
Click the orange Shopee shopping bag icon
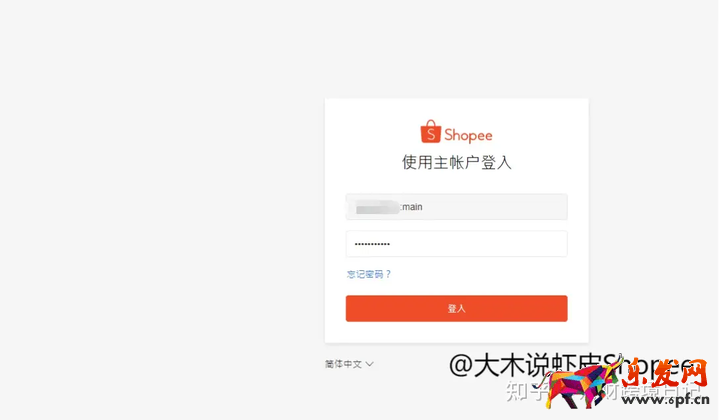click(431, 132)
